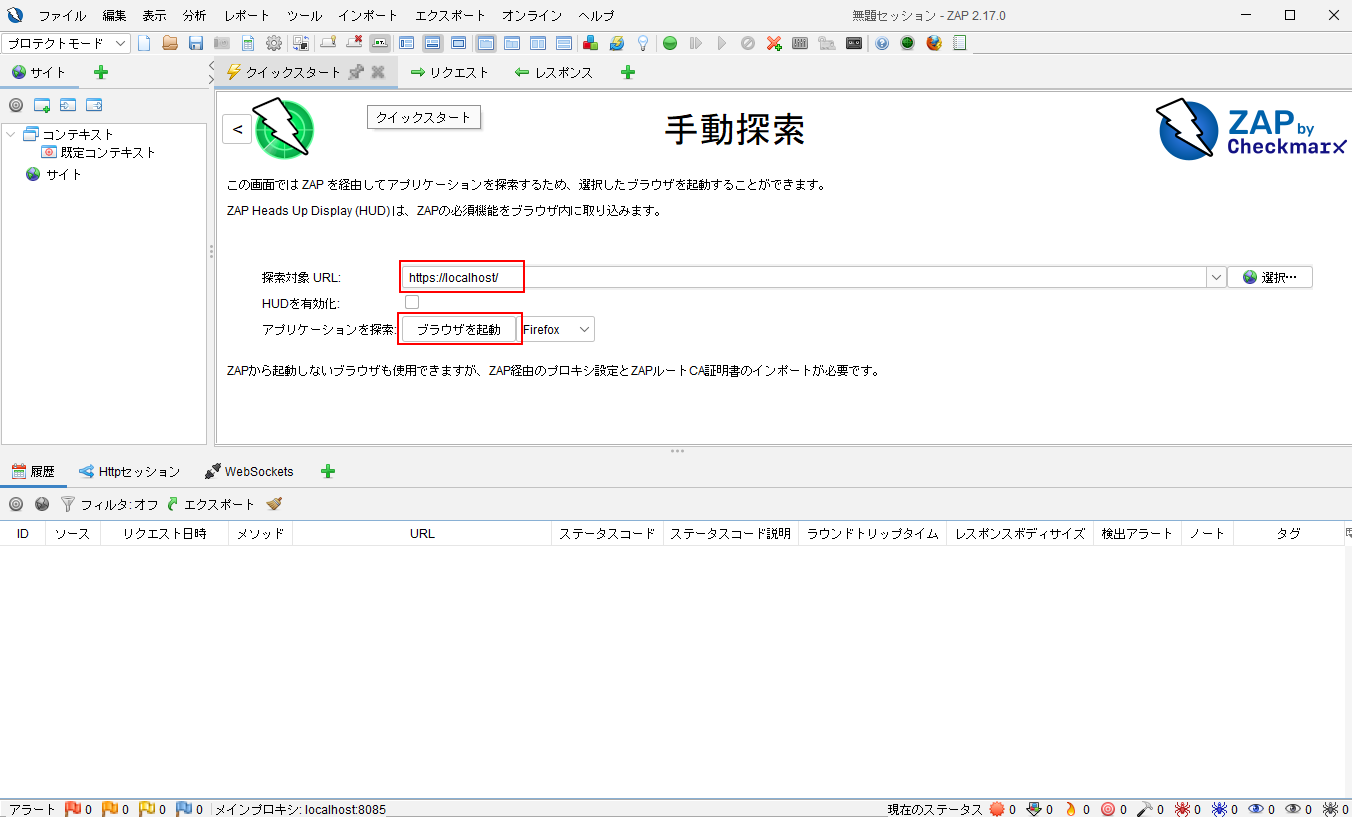Screen dimensions: 1352x818
Task: Close the クイックスタート tab
Action: tap(378, 72)
